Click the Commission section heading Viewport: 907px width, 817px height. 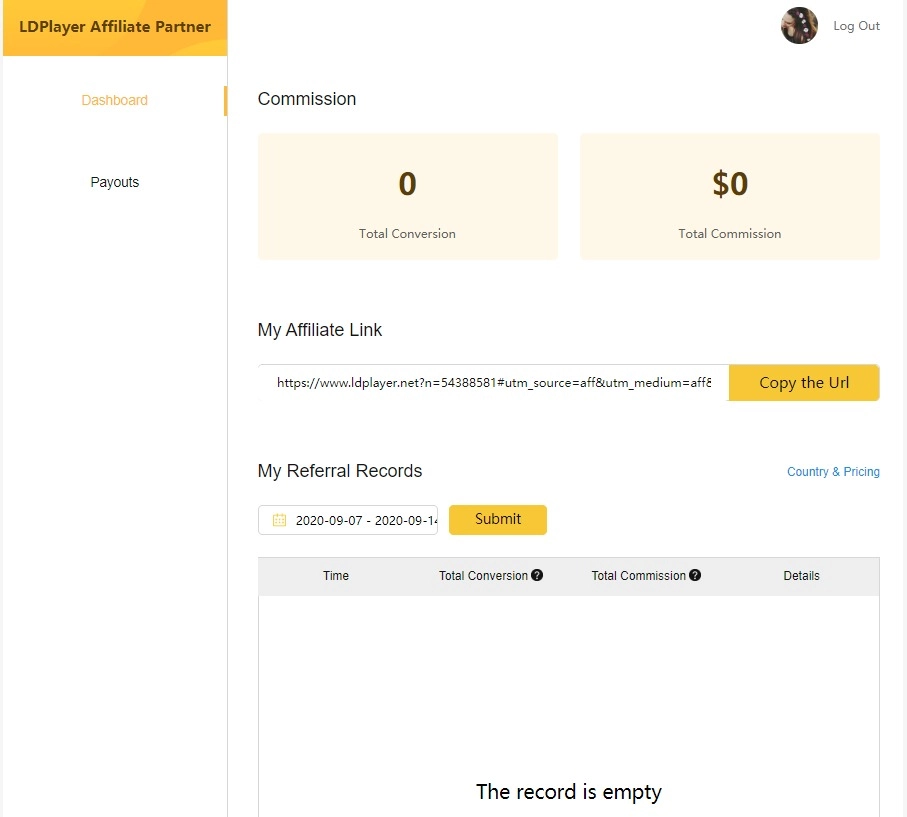(x=307, y=98)
